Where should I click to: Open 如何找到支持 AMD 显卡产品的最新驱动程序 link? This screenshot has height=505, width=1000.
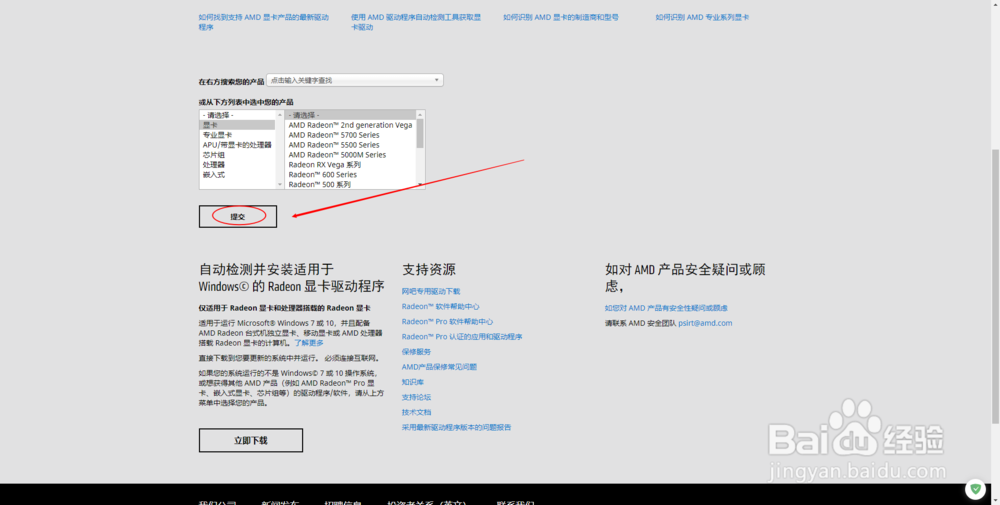pos(263,22)
